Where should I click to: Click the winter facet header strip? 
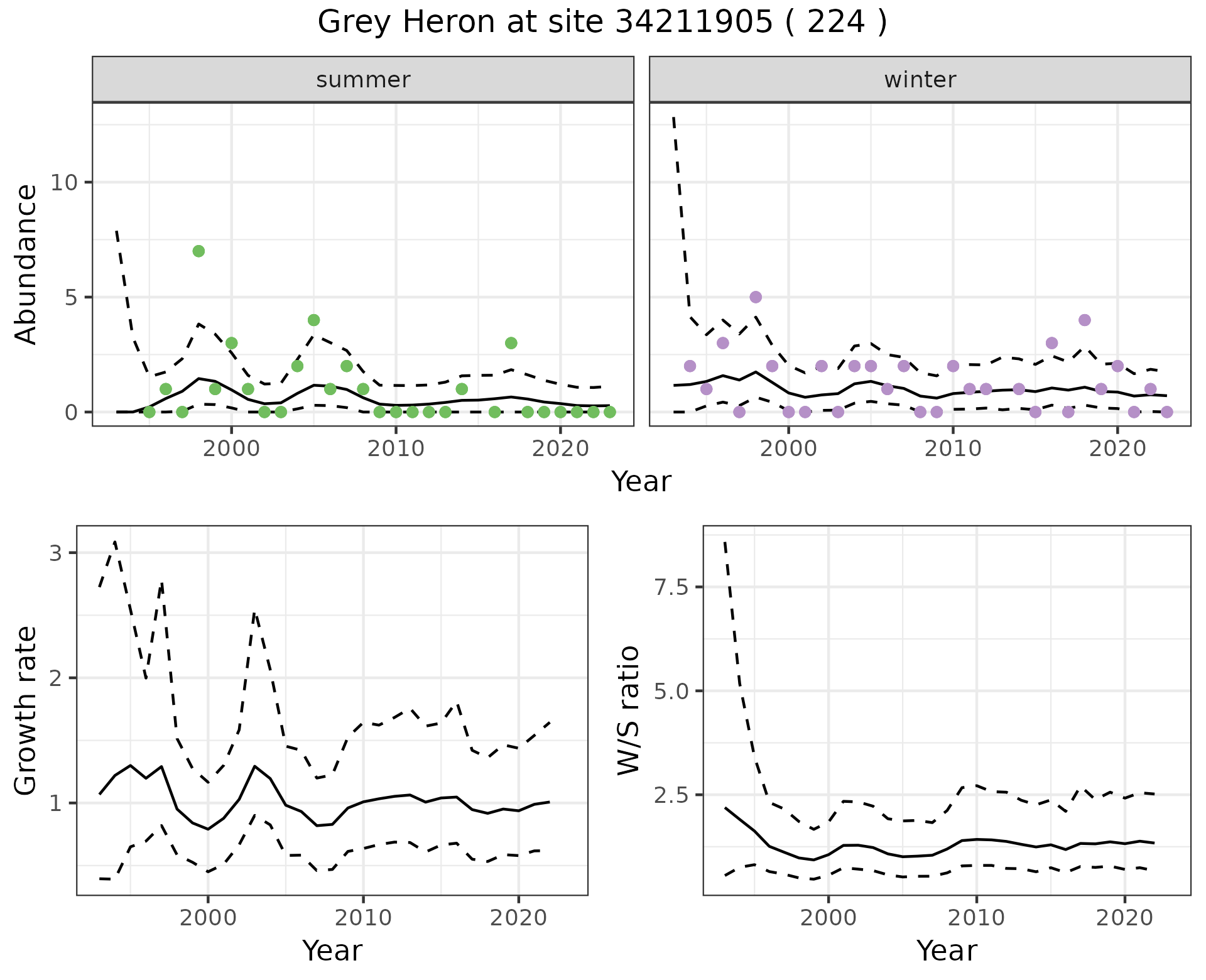click(x=920, y=80)
